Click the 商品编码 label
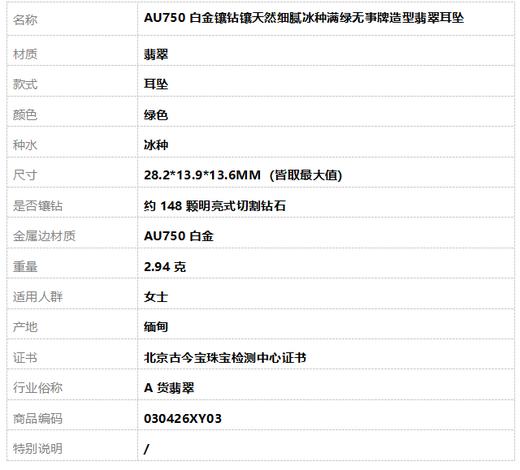Screen dimensions: 520x470 pyautogui.click(x=37, y=418)
